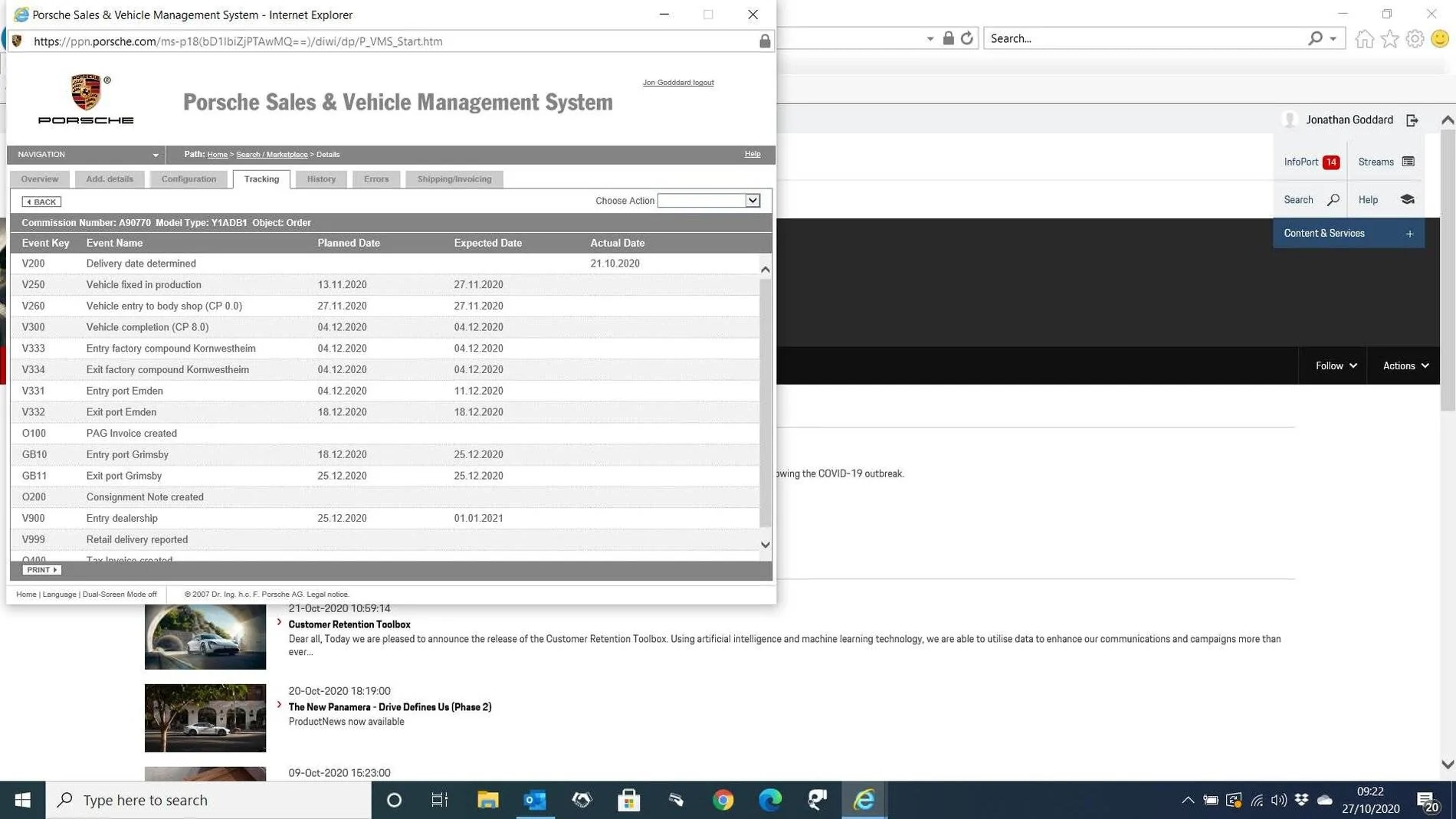
Task: Open The New Panamera news article
Action: coord(390,707)
